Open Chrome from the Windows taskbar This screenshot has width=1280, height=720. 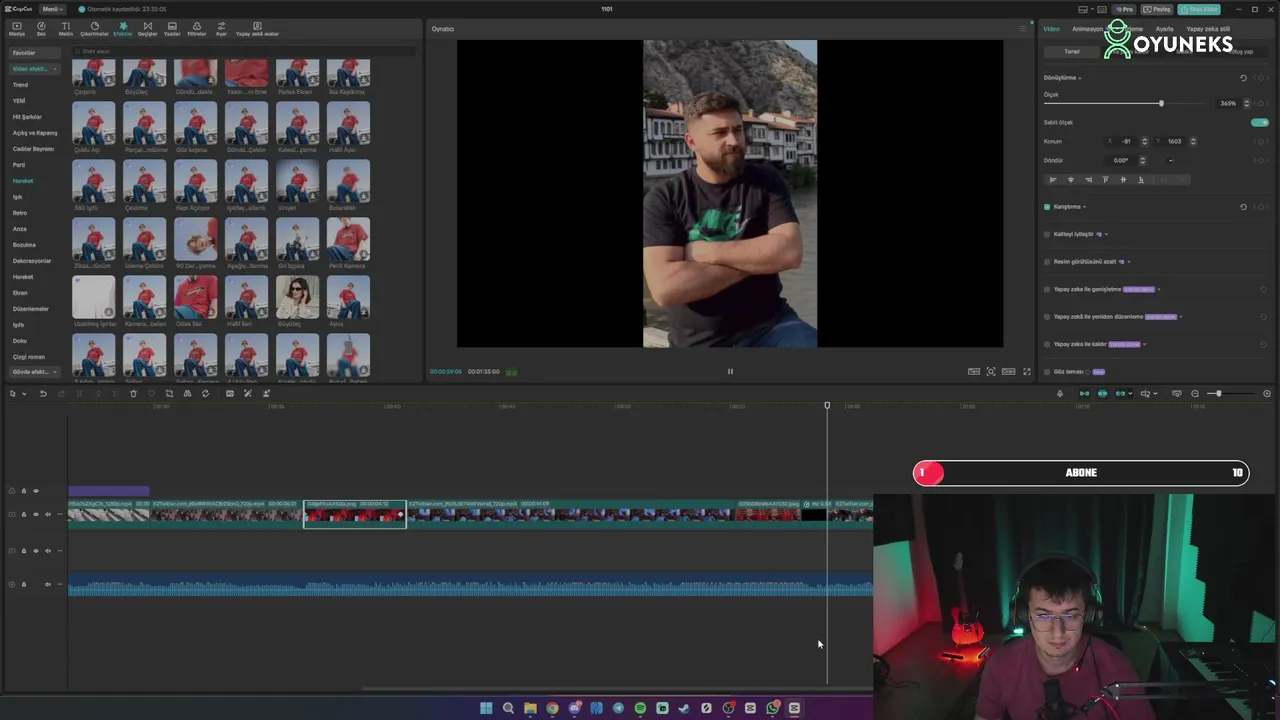click(x=552, y=708)
